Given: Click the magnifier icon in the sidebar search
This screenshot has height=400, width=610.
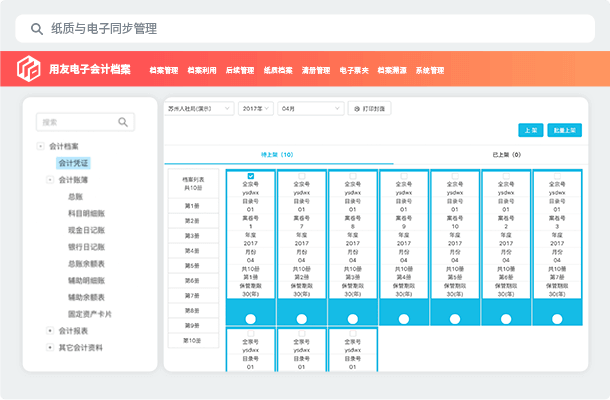Looking at the screenshot, I should tap(123, 122).
